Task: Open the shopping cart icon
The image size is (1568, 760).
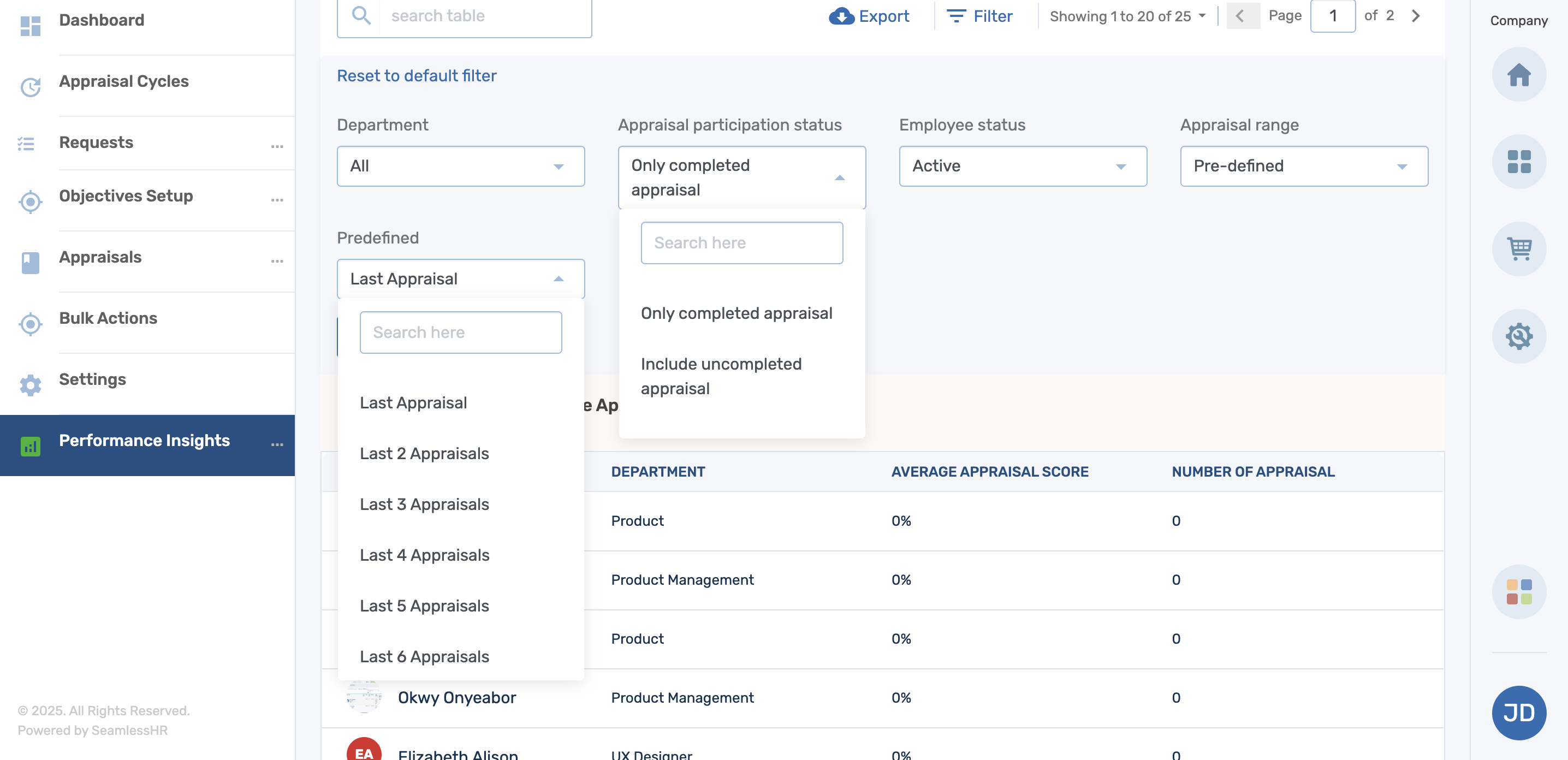Action: click(x=1518, y=249)
